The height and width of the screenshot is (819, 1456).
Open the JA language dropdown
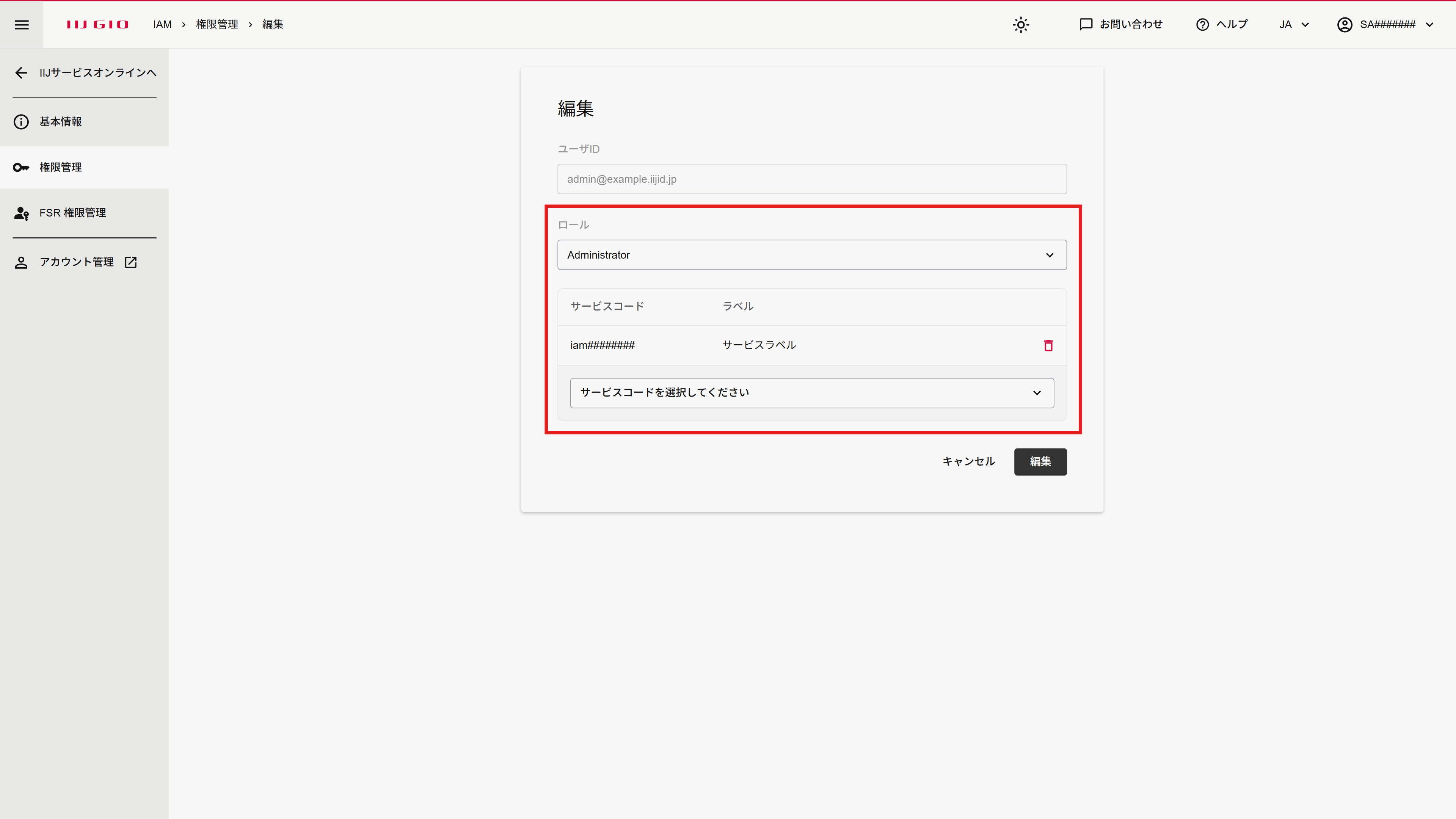pos(1294,24)
